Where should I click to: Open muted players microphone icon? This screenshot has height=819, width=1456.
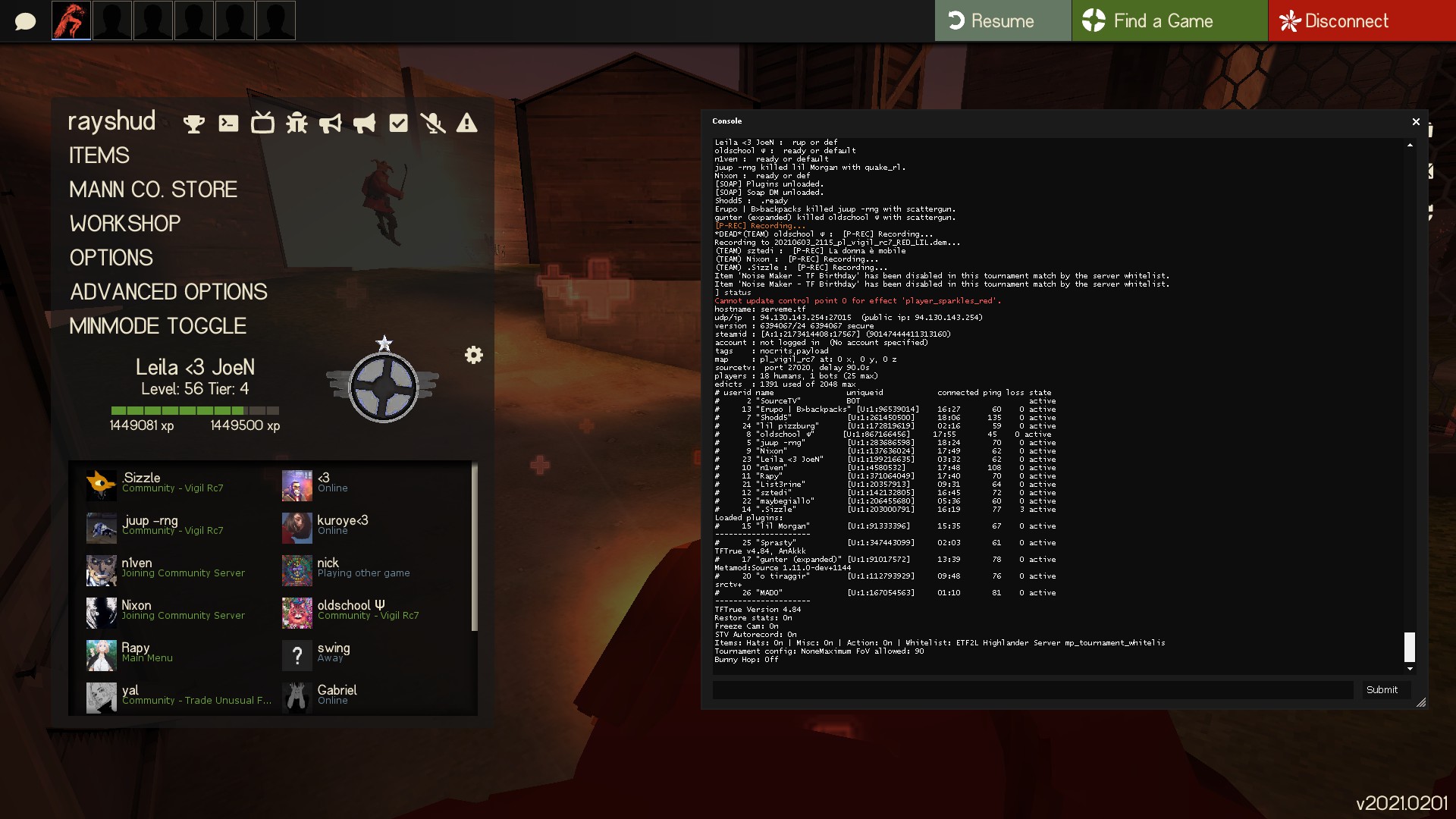coord(433,124)
